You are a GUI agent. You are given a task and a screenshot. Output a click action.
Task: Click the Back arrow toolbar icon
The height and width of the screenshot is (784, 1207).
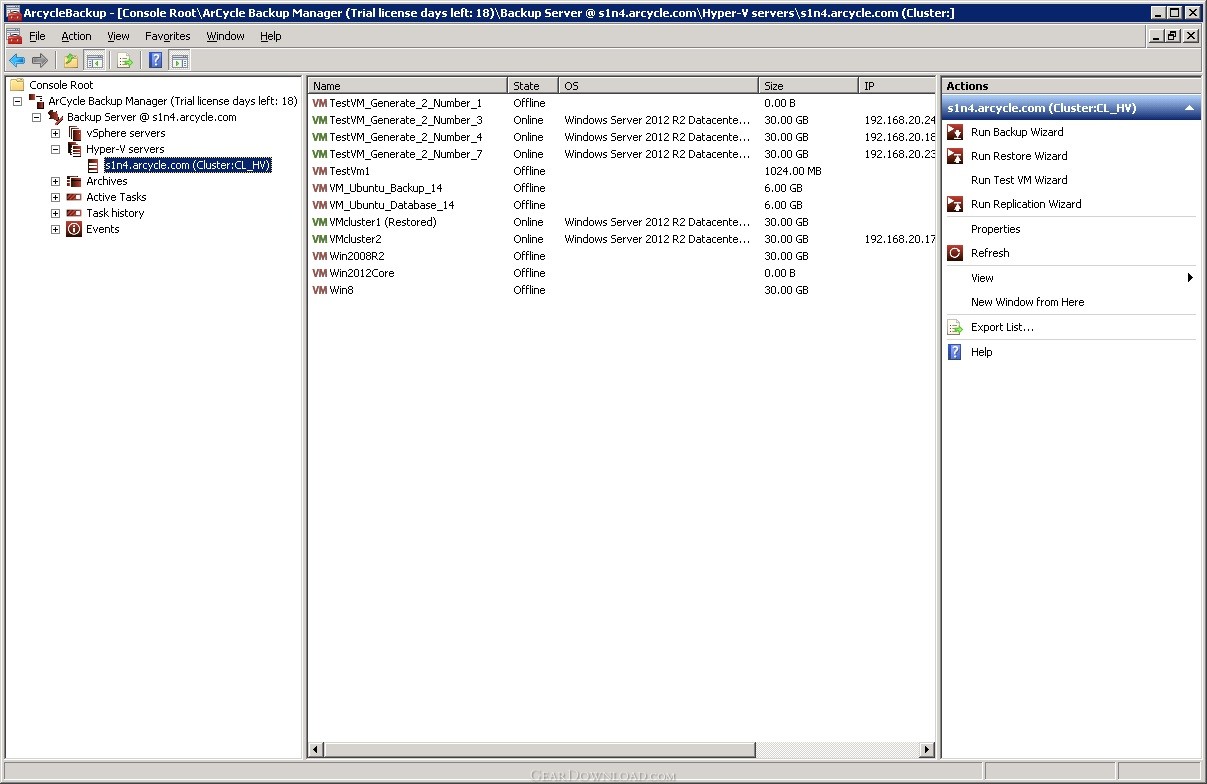pyautogui.click(x=16, y=61)
